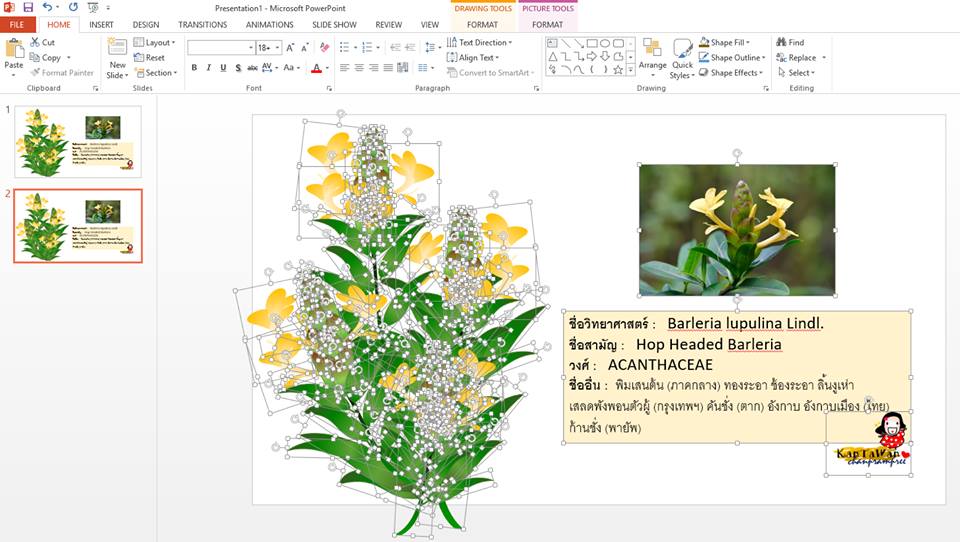Open Quick Styles gallery

coord(682,59)
